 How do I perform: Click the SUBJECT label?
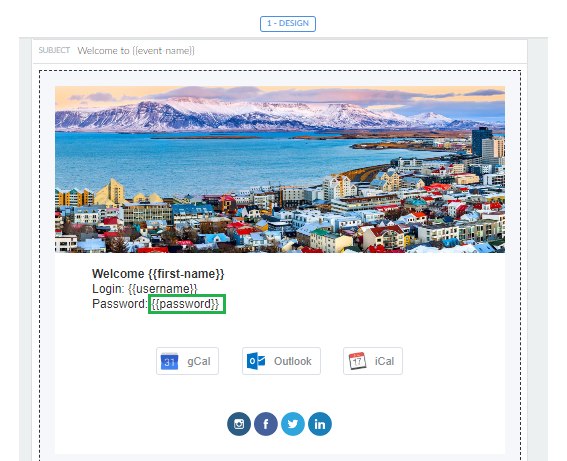pyautogui.click(x=54, y=50)
